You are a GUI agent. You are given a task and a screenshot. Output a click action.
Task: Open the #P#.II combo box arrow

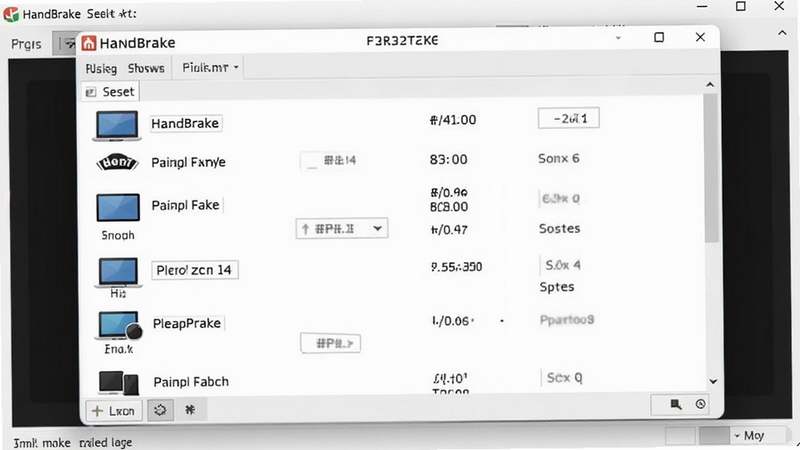378,228
